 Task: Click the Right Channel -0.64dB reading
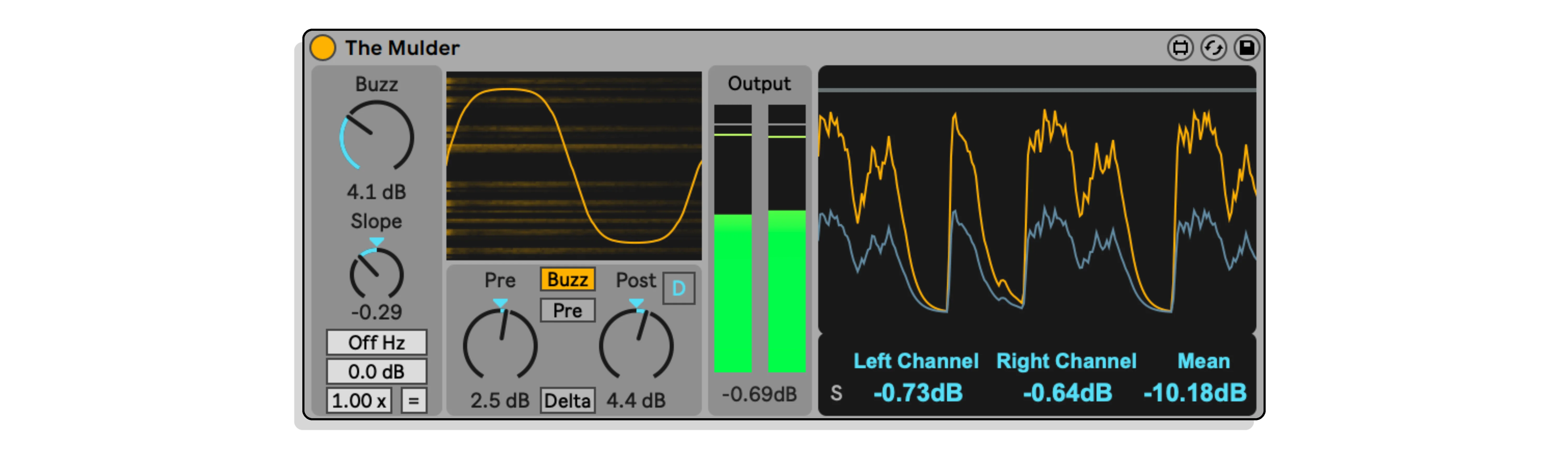[x=1067, y=393]
